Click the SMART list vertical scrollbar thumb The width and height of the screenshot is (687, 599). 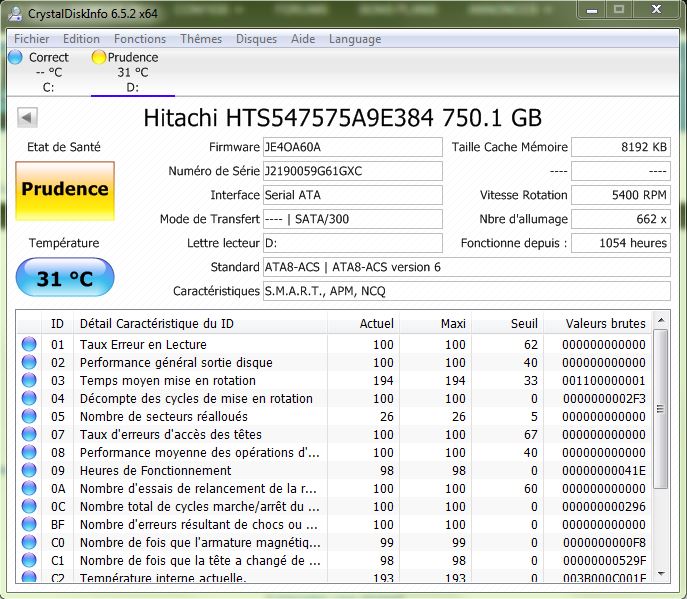coord(661,409)
